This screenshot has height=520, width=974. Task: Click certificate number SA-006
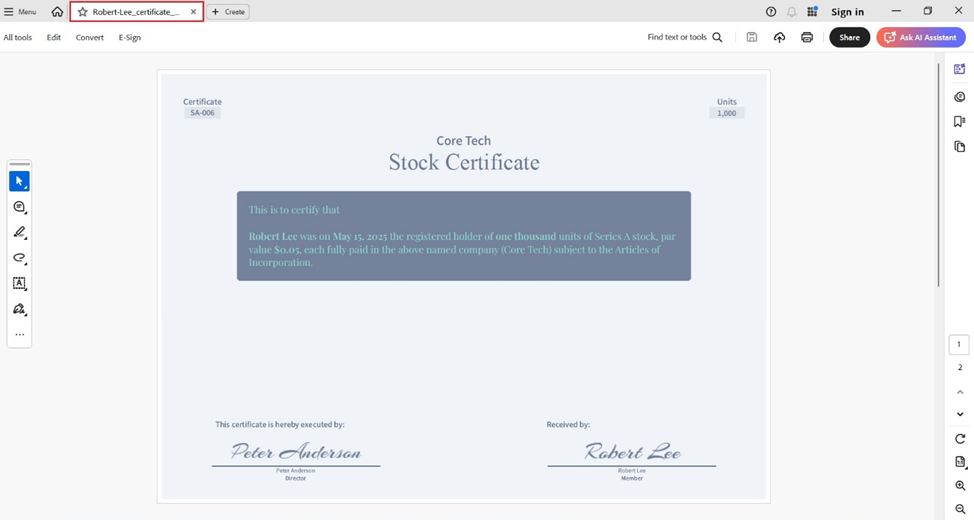(203, 113)
